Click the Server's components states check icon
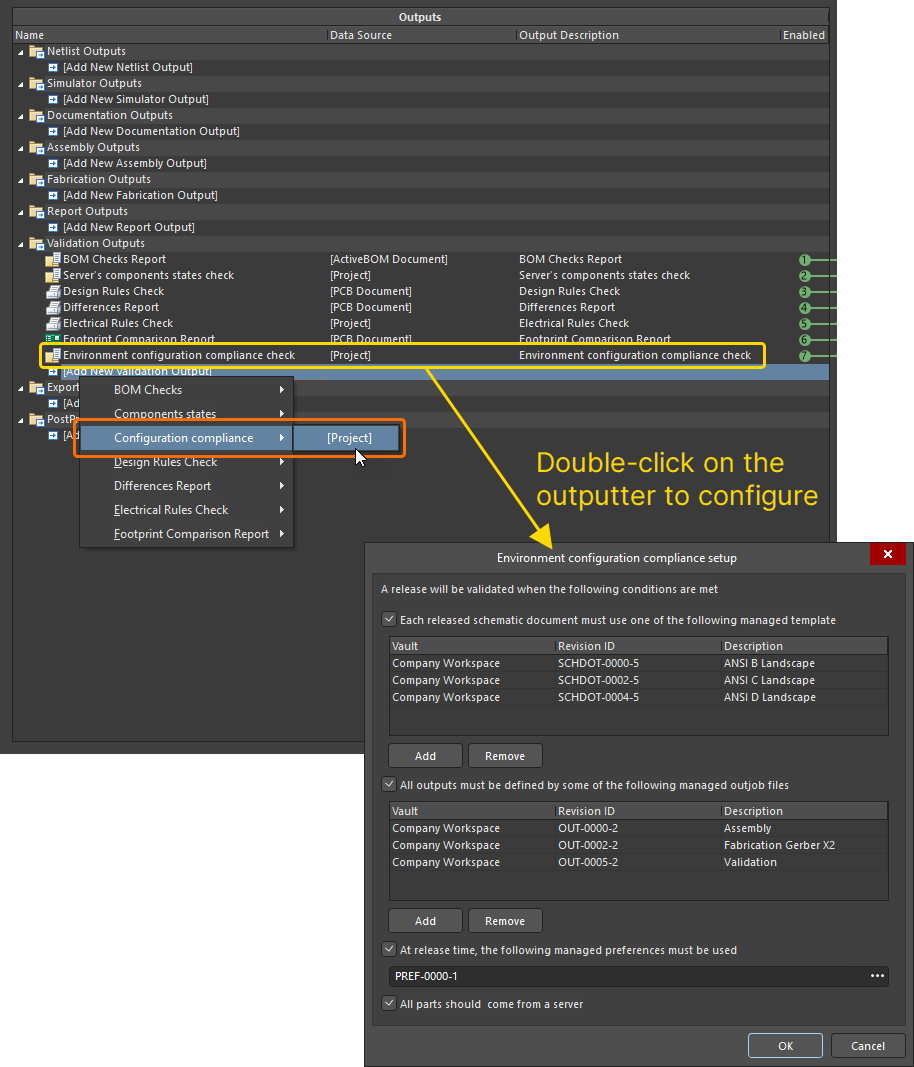Screen dimensions: 914x1067 (x=52, y=275)
